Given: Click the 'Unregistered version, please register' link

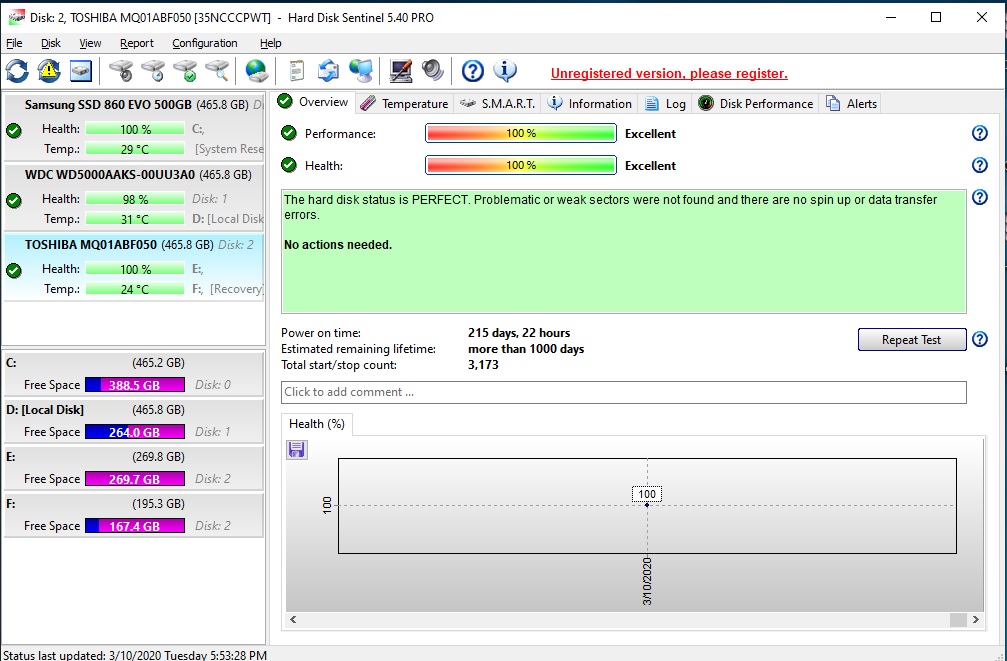Looking at the screenshot, I should tap(669, 73).
